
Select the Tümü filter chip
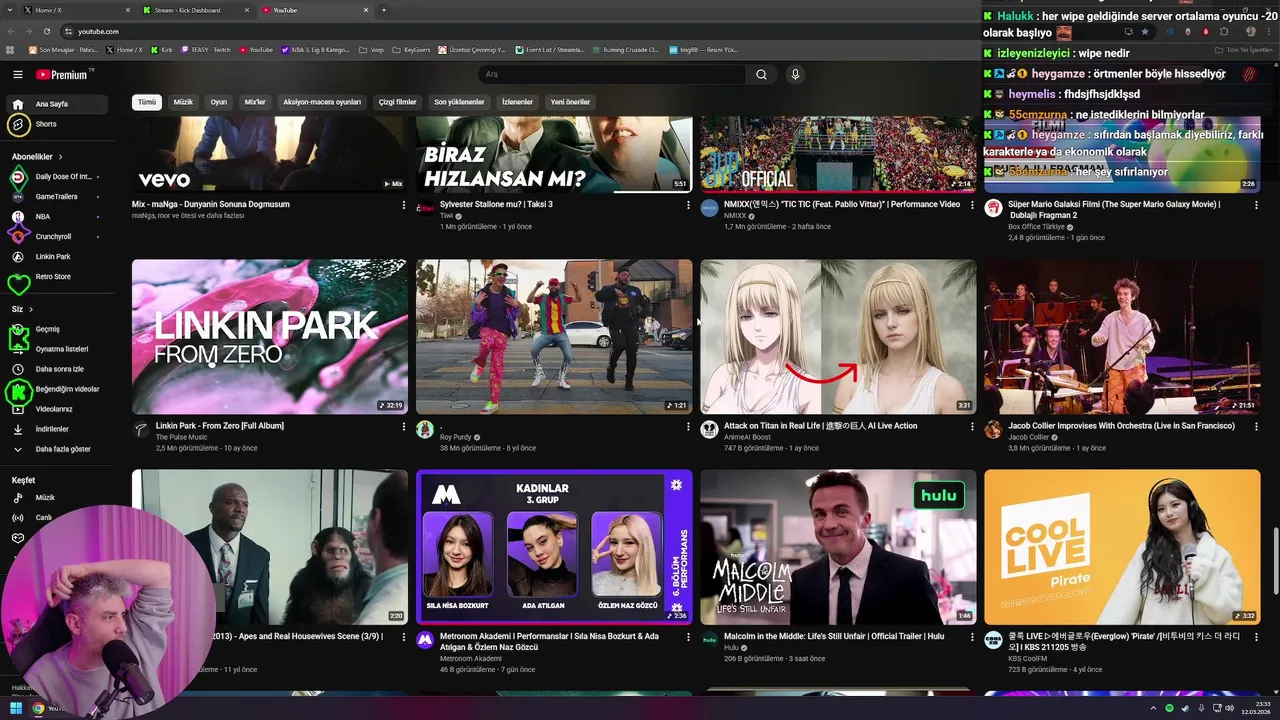147,102
